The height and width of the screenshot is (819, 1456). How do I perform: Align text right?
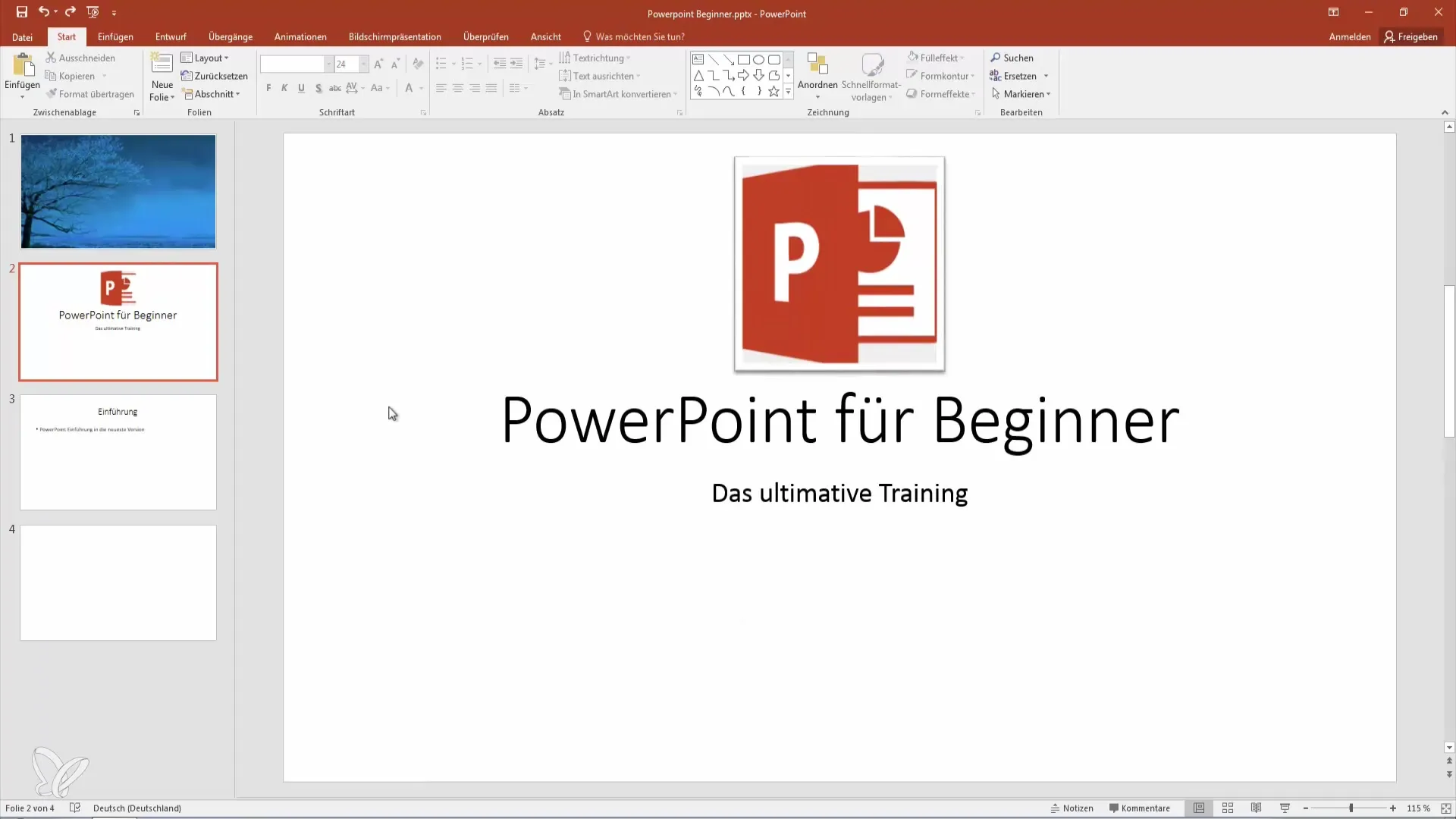[x=475, y=88]
